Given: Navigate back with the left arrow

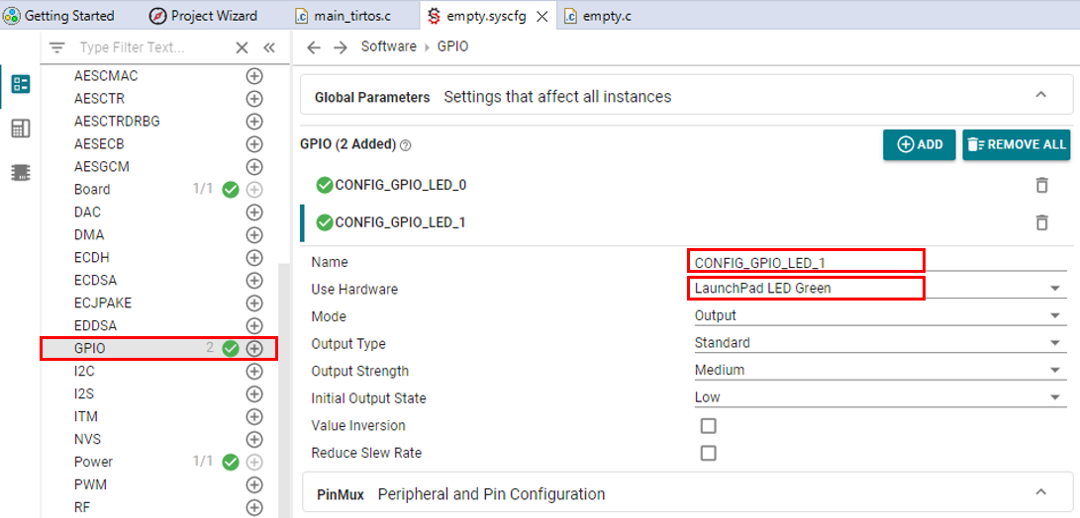Looking at the screenshot, I should [x=314, y=47].
